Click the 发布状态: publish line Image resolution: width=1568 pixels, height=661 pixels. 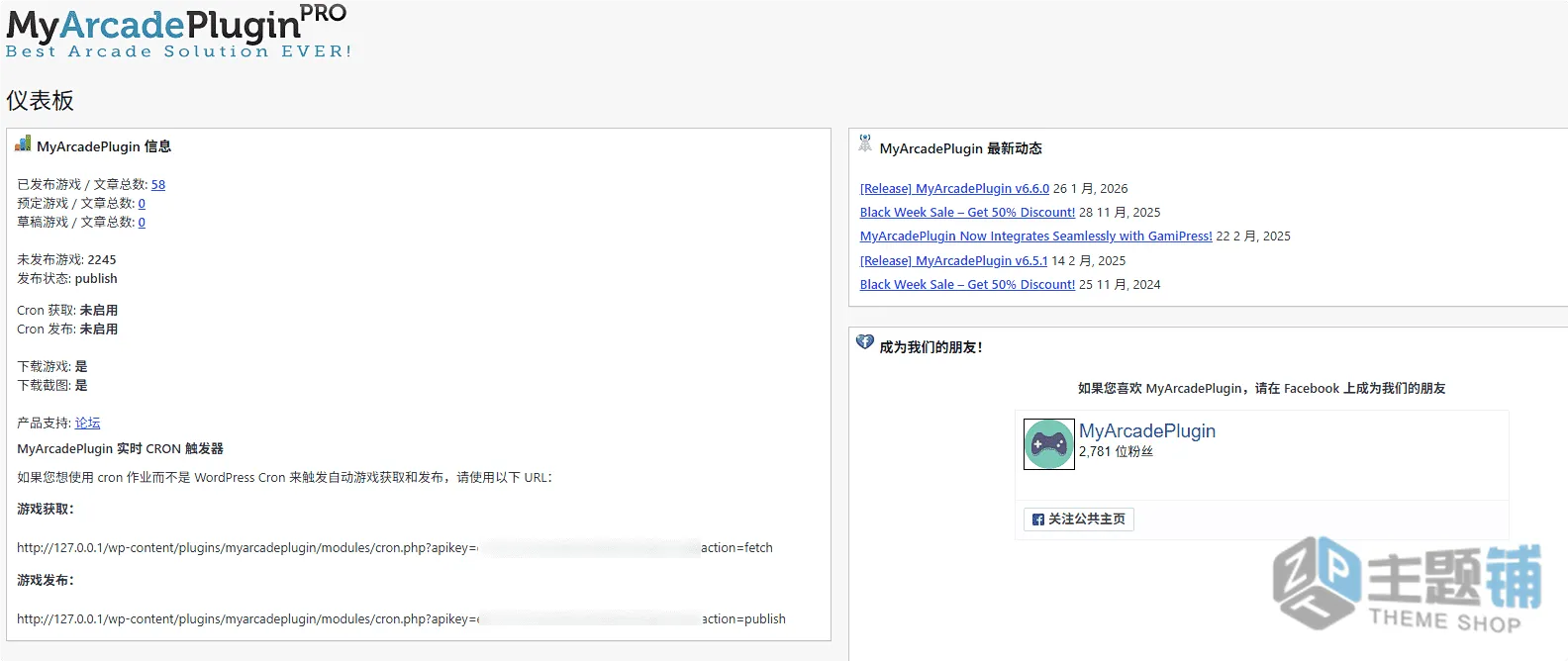click(67, 279)
